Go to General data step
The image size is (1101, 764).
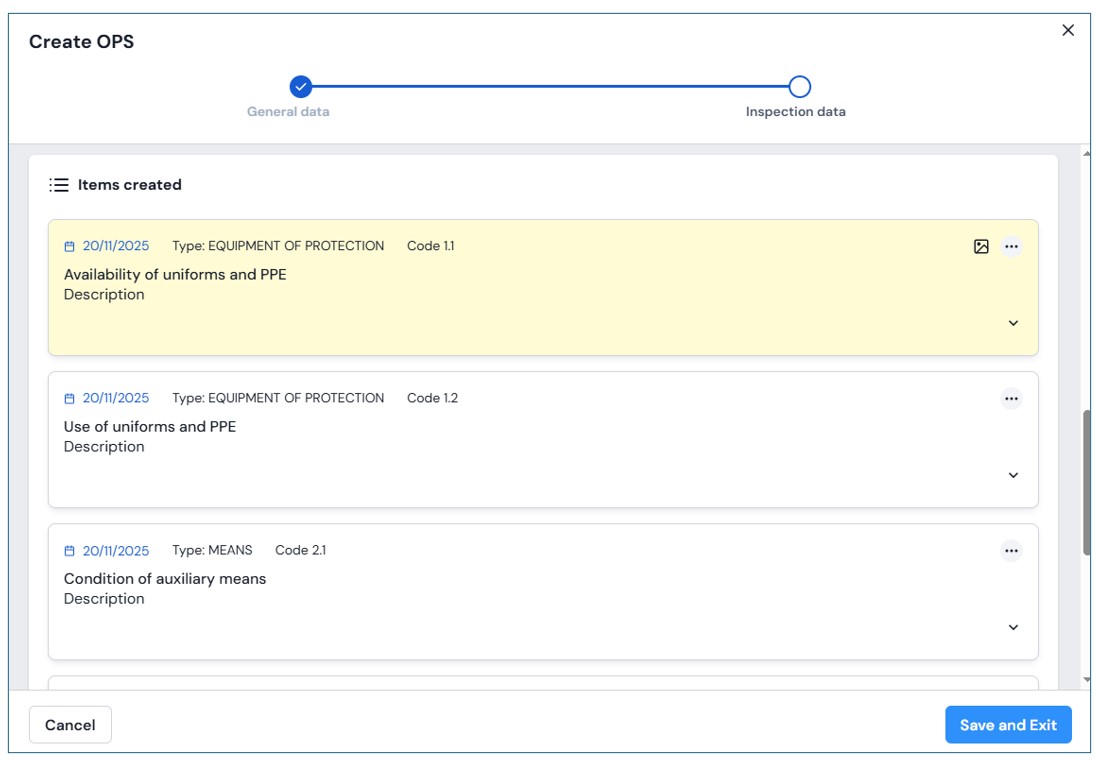pos(301,87)
